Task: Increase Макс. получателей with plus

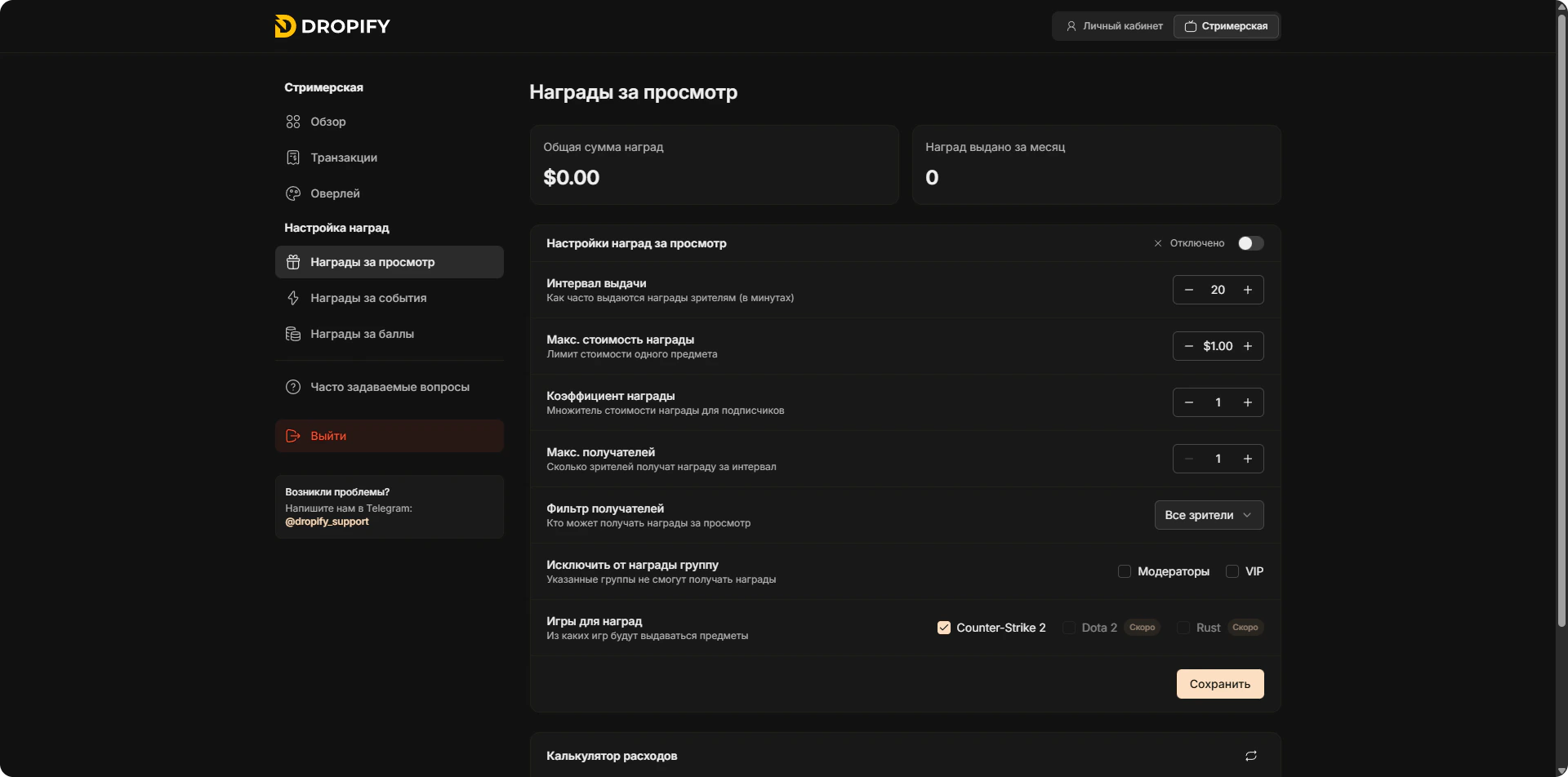Action: pyautogui.click(x=1248, y=459)
